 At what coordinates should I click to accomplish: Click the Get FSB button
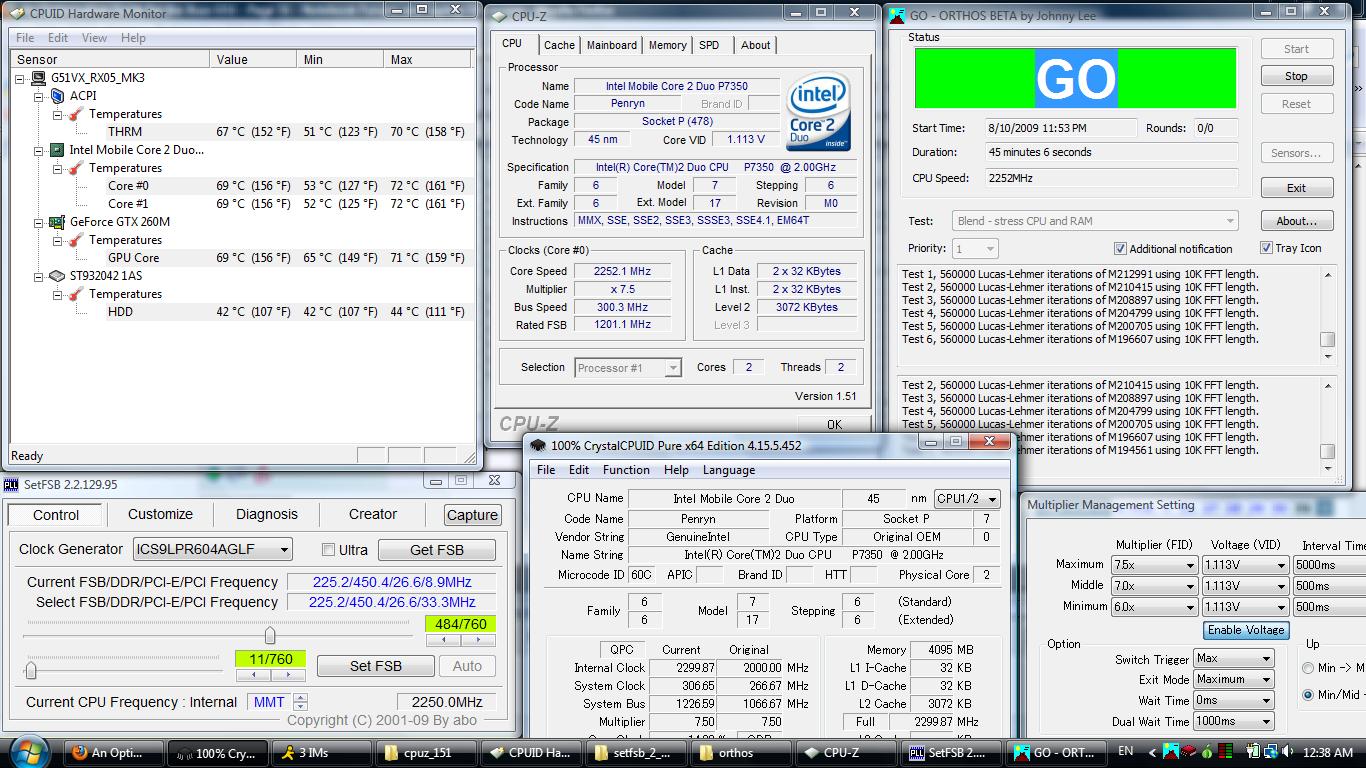click(x=437, y=549)
